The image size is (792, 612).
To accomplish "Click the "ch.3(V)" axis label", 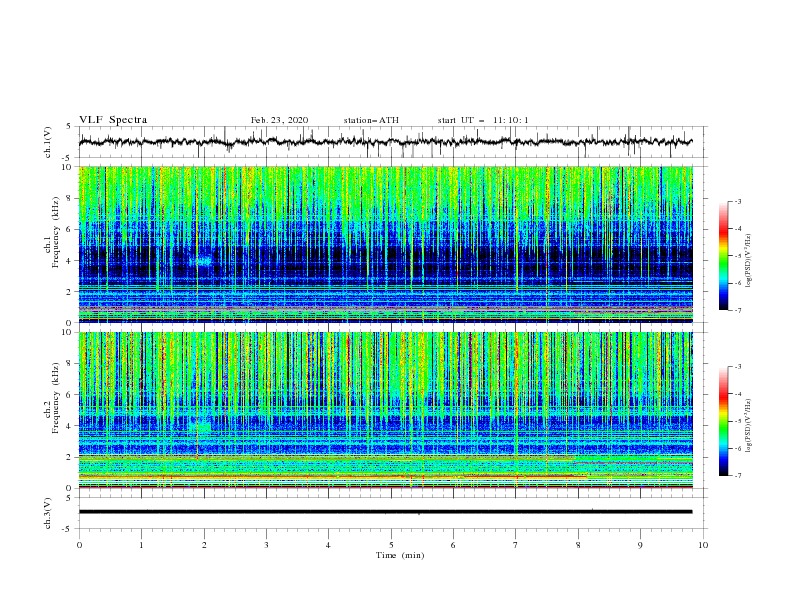I will pyautogui.click(x=48, y=513).
